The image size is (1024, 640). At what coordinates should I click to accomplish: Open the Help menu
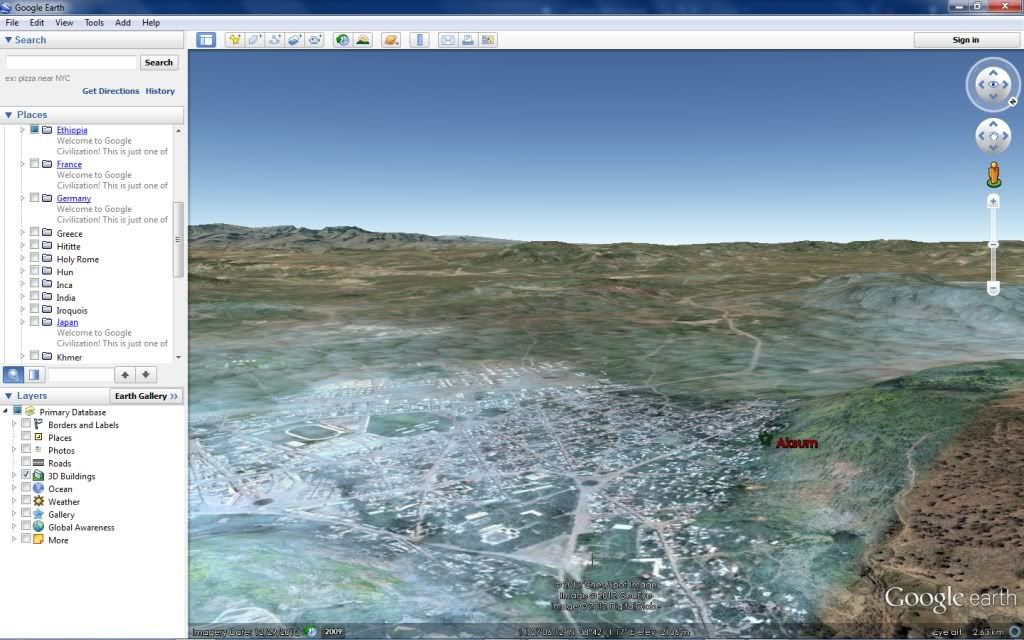coord(151,22)
